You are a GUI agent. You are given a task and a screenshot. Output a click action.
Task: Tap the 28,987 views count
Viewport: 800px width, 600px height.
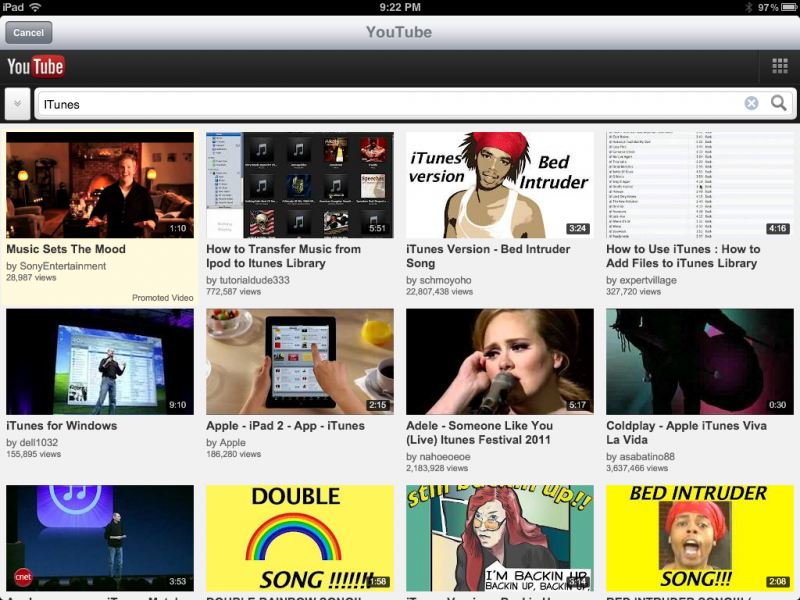31,278
